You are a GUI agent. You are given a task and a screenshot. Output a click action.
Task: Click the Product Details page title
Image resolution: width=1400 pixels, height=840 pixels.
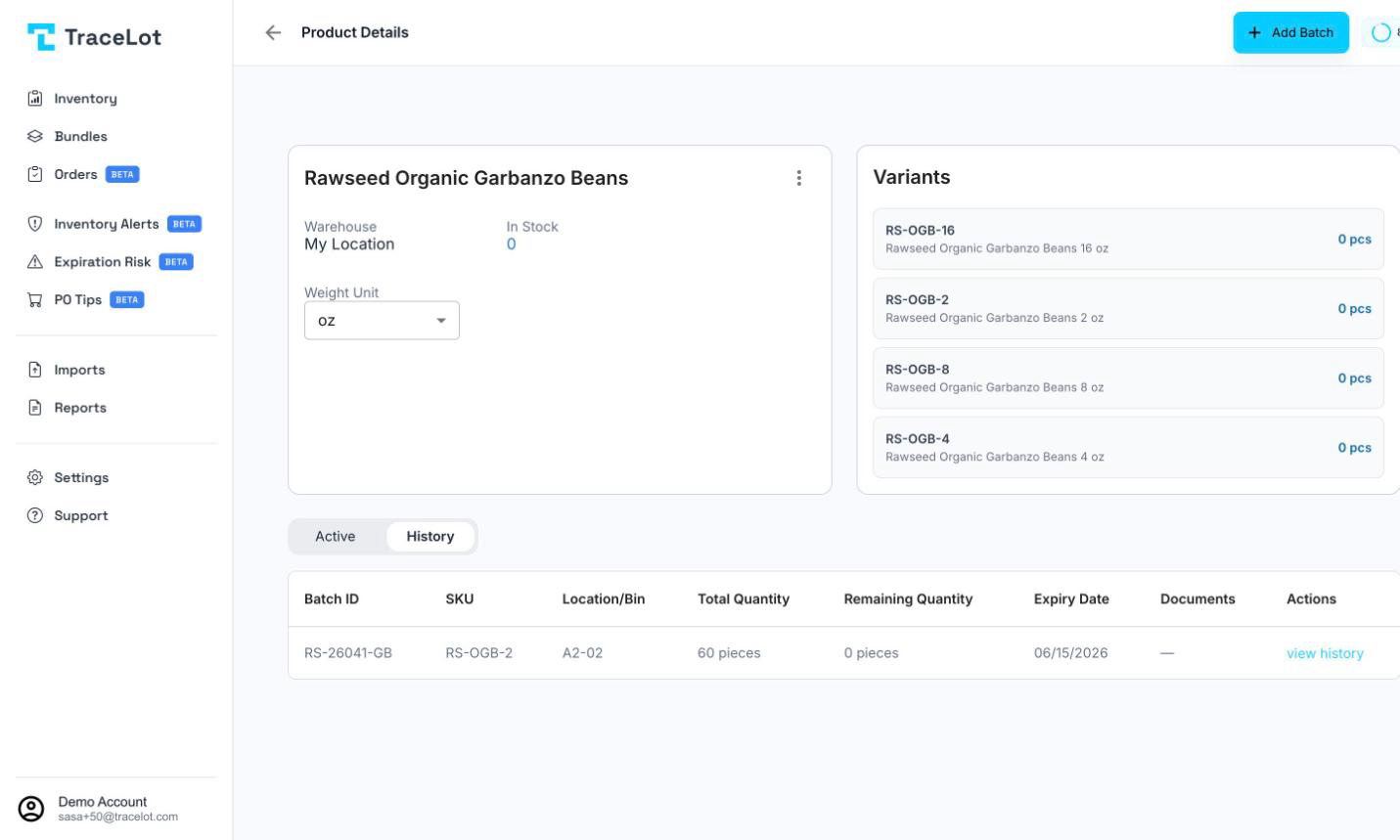(355, 32)
